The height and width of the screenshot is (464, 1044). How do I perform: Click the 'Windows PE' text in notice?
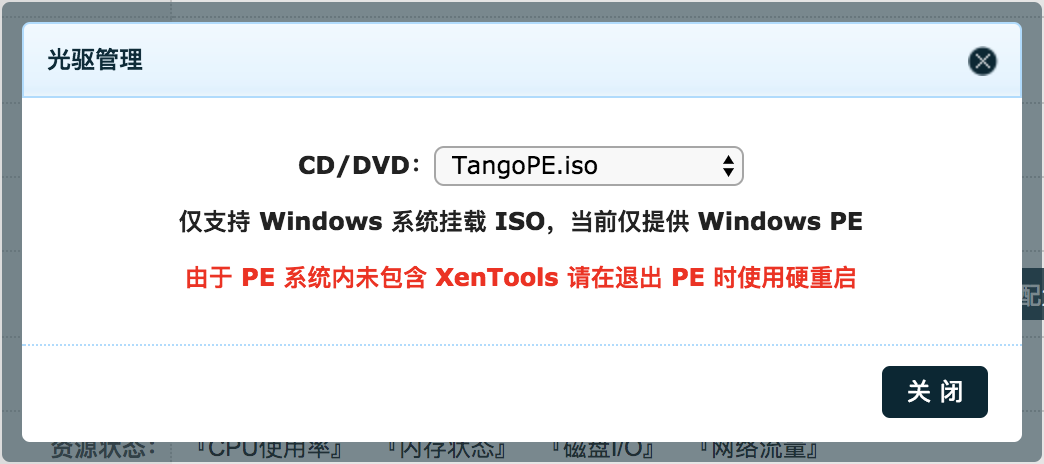780,222
